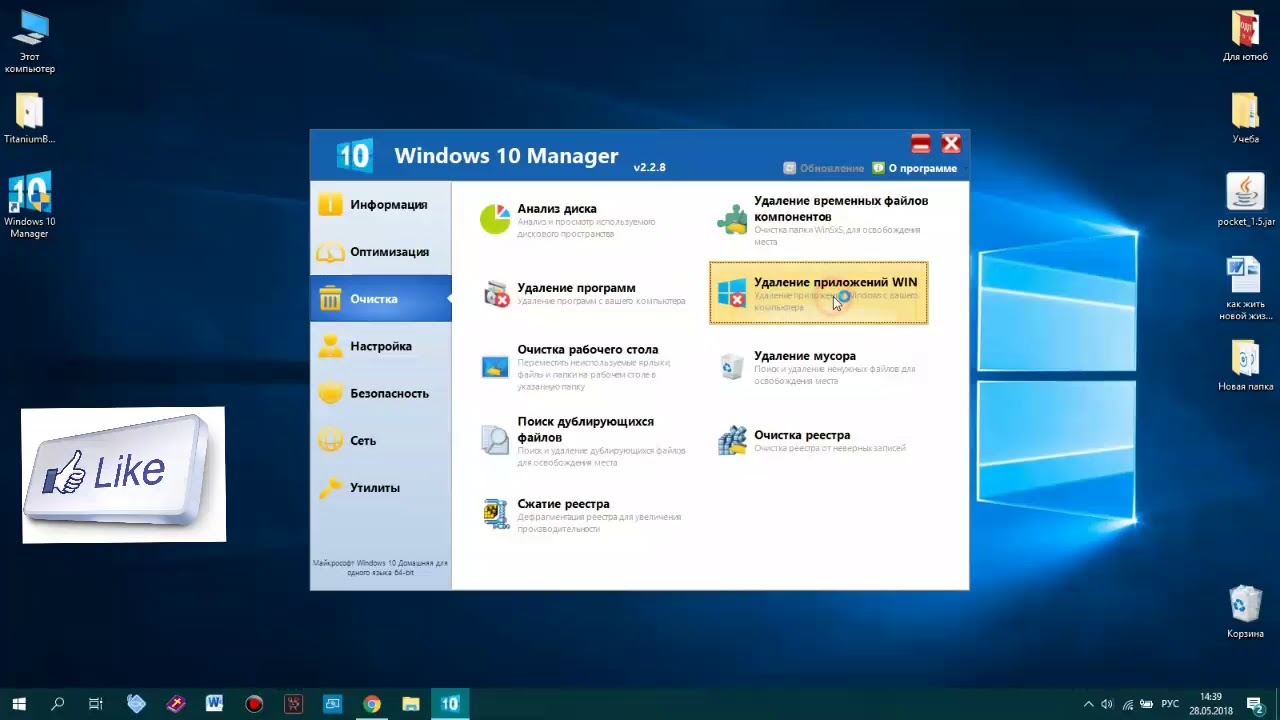Screen dimensions: 1280x720
Task: Click the Like button image
Action: (x=123, y=475)
